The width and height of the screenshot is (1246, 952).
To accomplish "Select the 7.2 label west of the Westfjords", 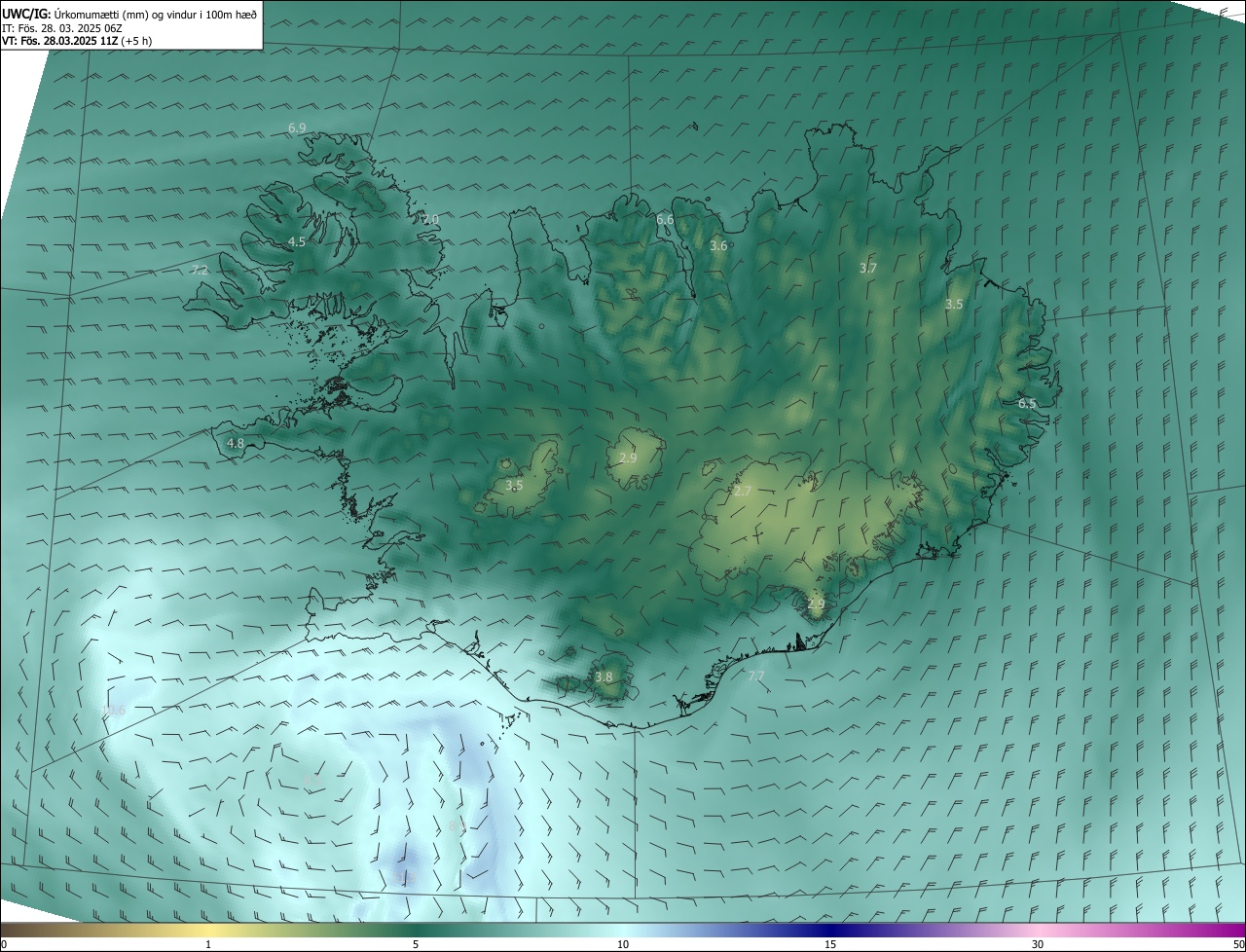I will (x=200, y=270).
